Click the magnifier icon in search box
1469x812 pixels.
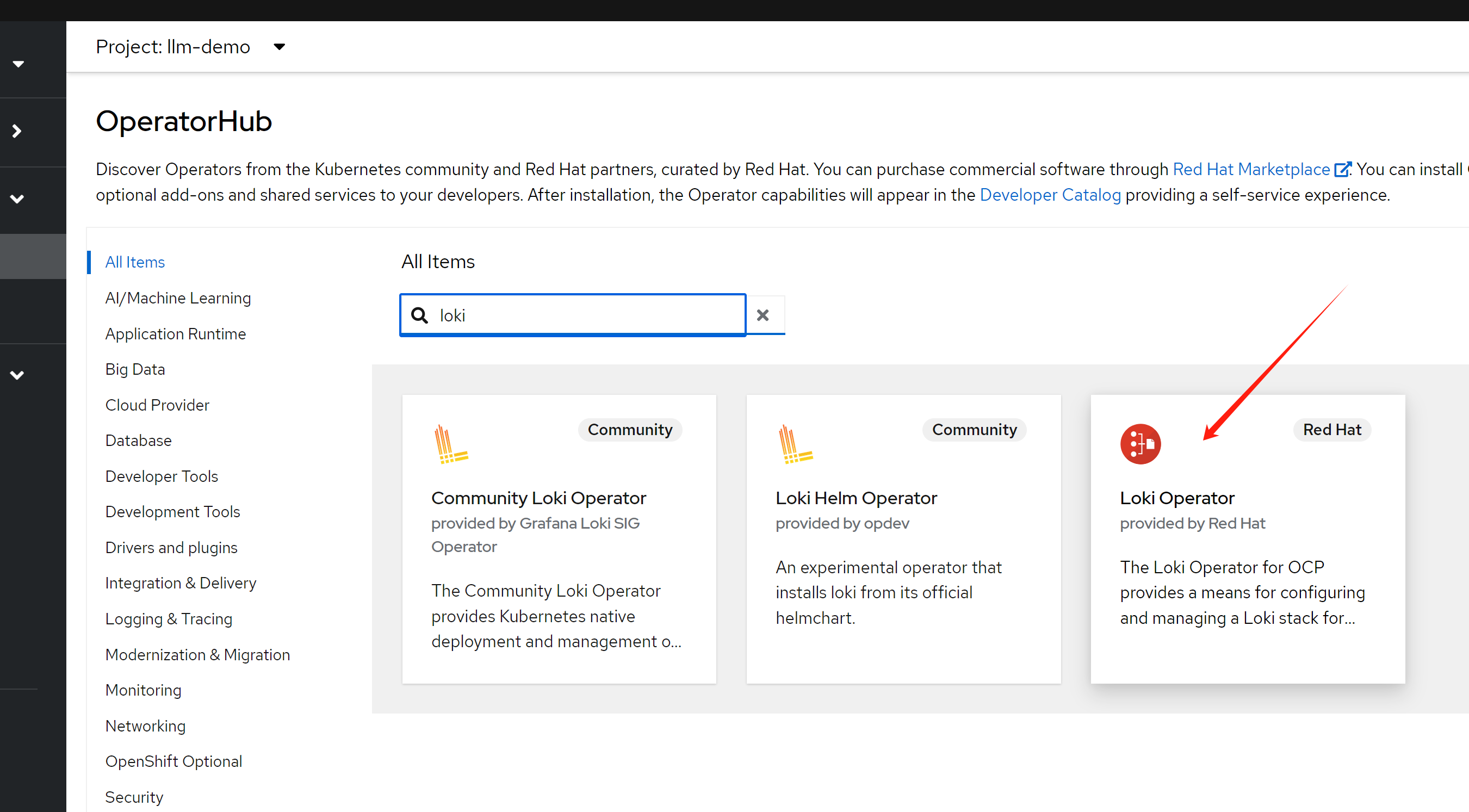pyautogui.click(x=420, y=315)
